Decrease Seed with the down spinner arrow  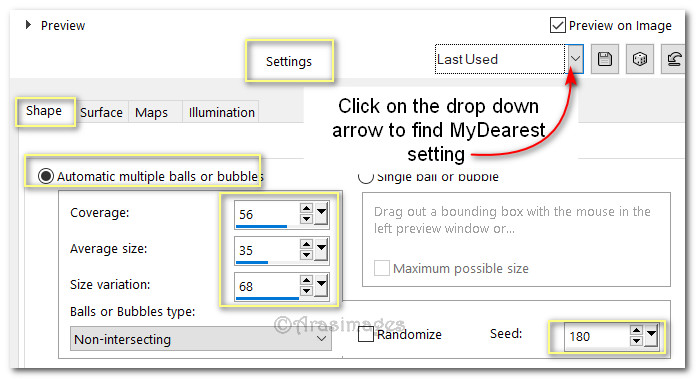pyautogui.click(x=636, y=340)
